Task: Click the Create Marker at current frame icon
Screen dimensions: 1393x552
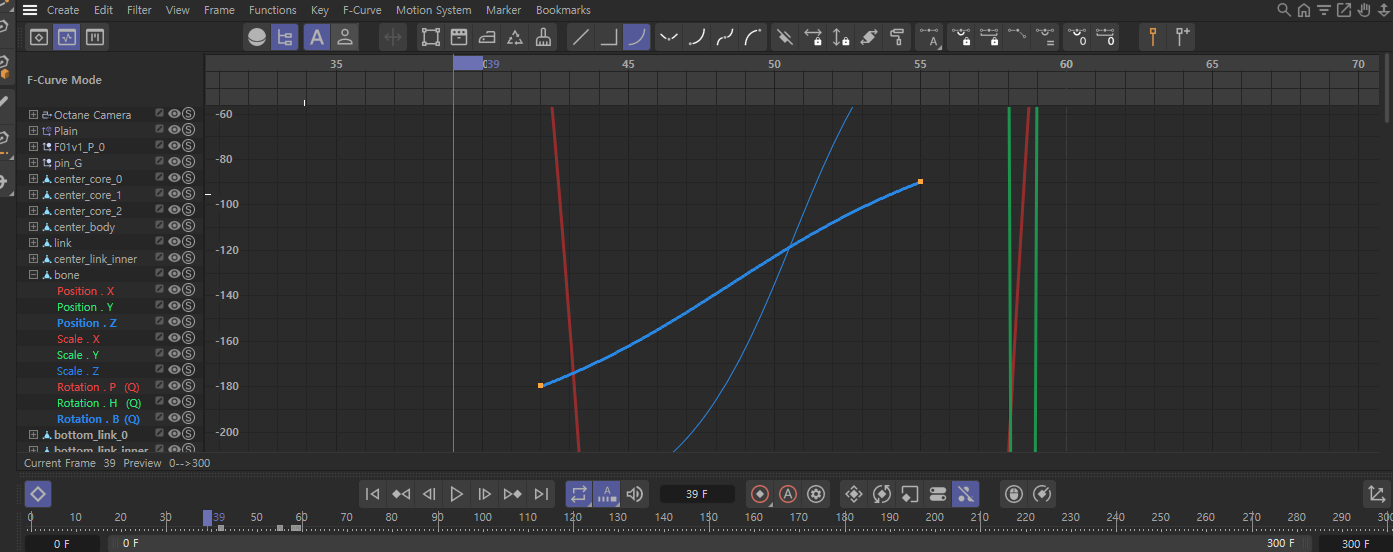Action: click(x=1153, y=38)
